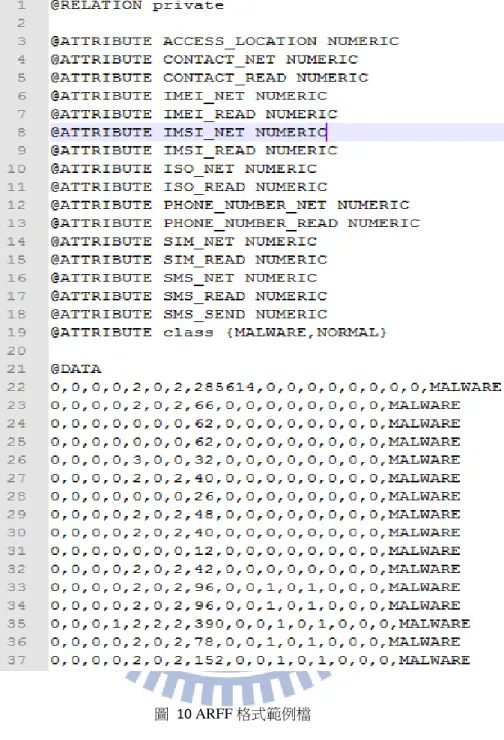This screenshot has height=740, width=504.
Task: Click the data row on line 27
Action: coord(255,478)
